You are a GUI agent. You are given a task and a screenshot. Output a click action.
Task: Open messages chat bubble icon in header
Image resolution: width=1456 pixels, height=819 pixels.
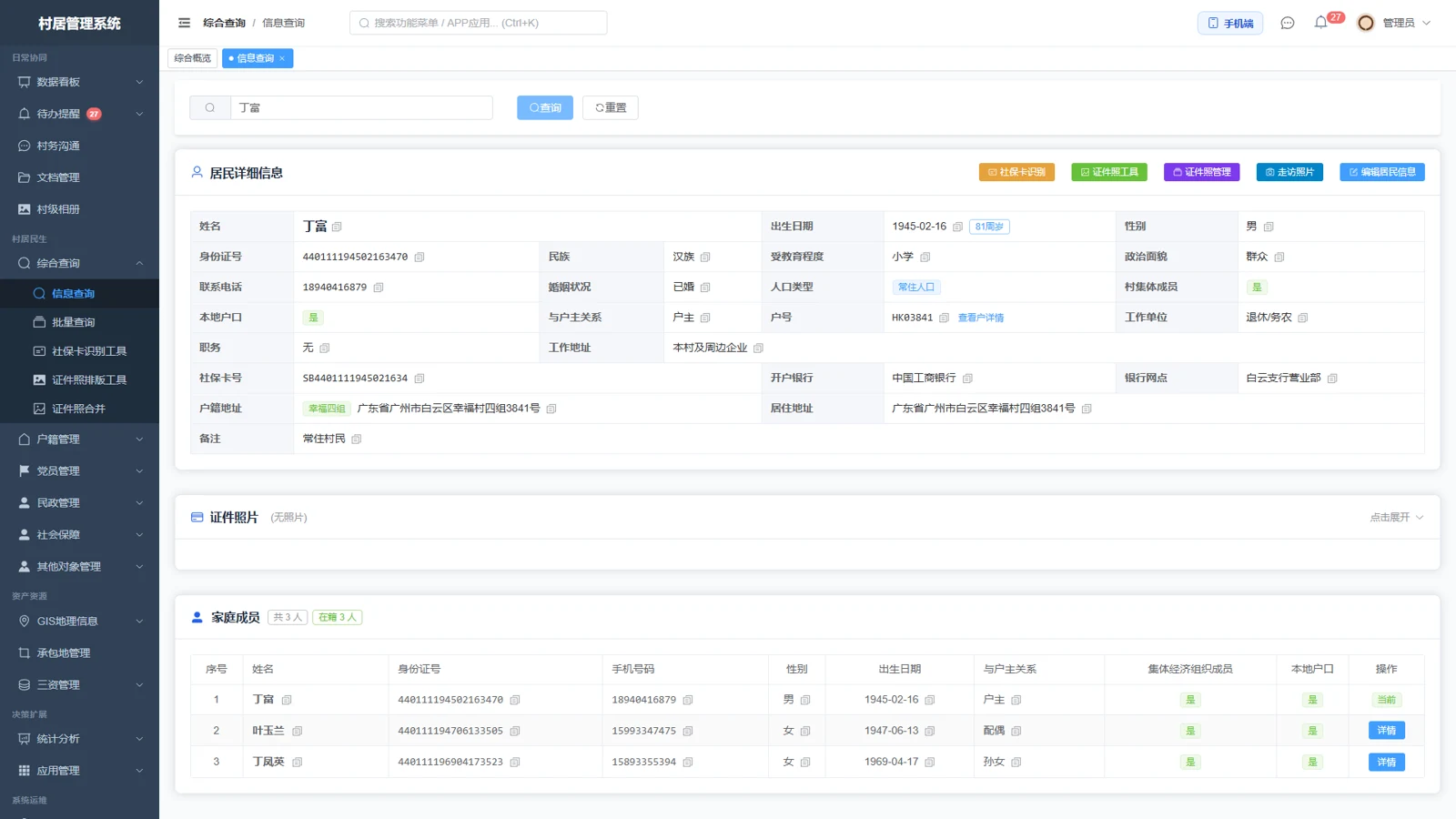tap(1287, 23)
